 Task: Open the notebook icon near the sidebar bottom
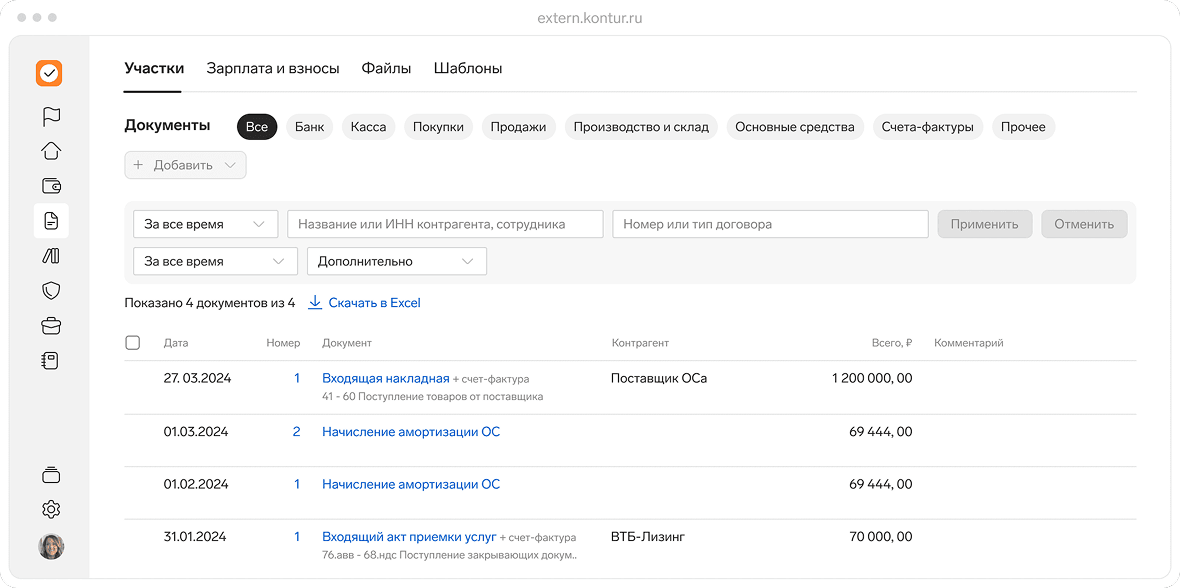(x=51, y=360)
